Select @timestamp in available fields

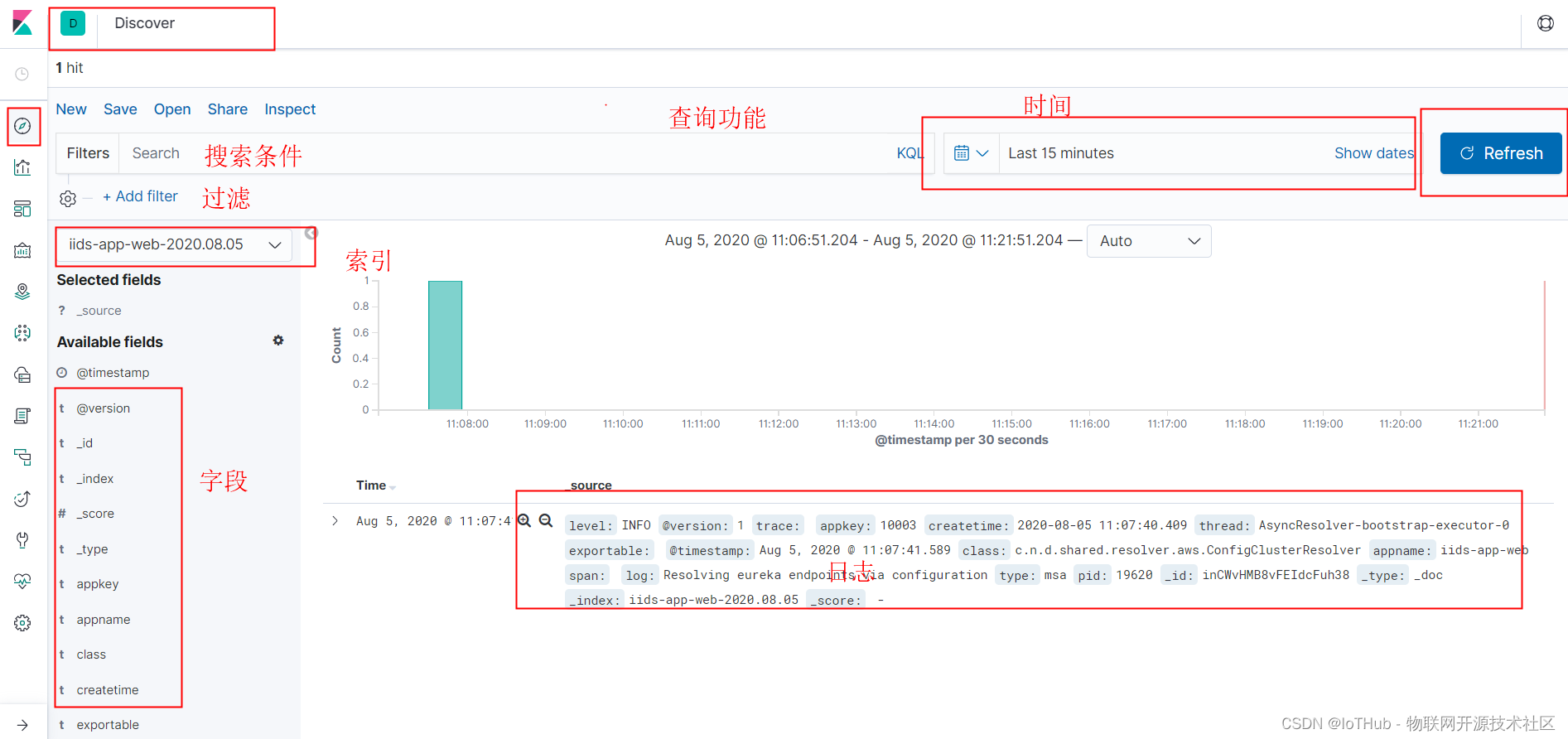click(x=113, y=373)
